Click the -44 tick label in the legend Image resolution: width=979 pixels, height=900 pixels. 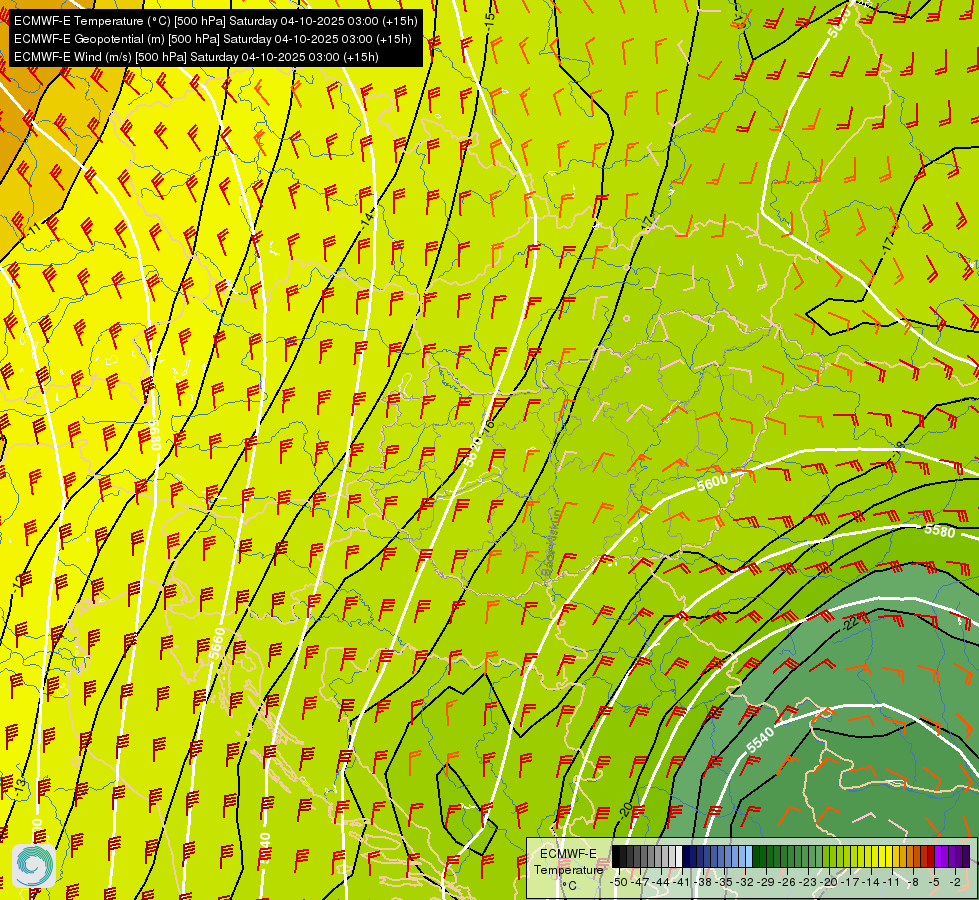(661, 882)
